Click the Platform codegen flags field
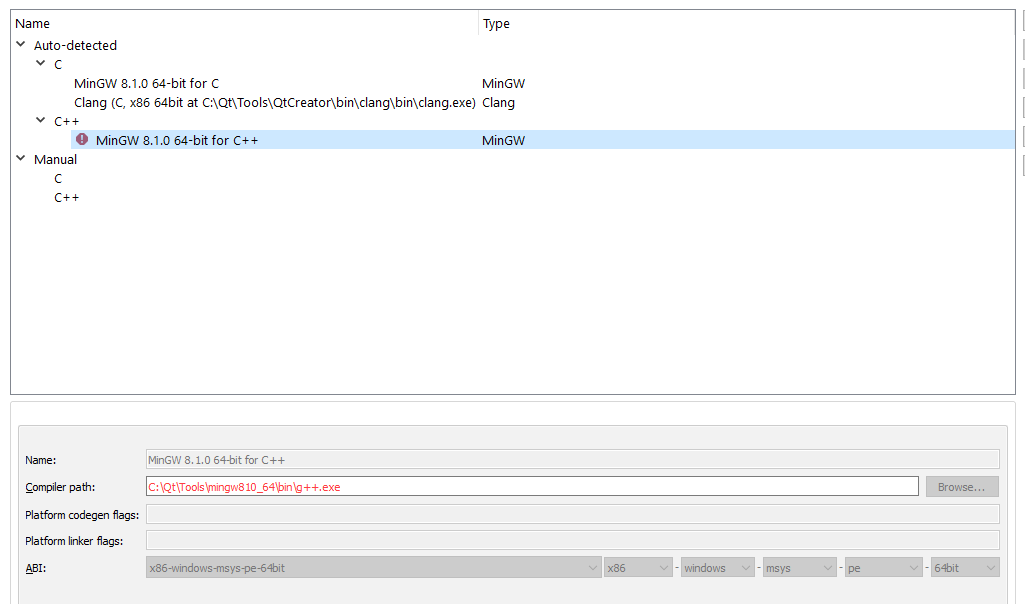Viewport: 1025px width, 604px height. (x=572, y=514)
